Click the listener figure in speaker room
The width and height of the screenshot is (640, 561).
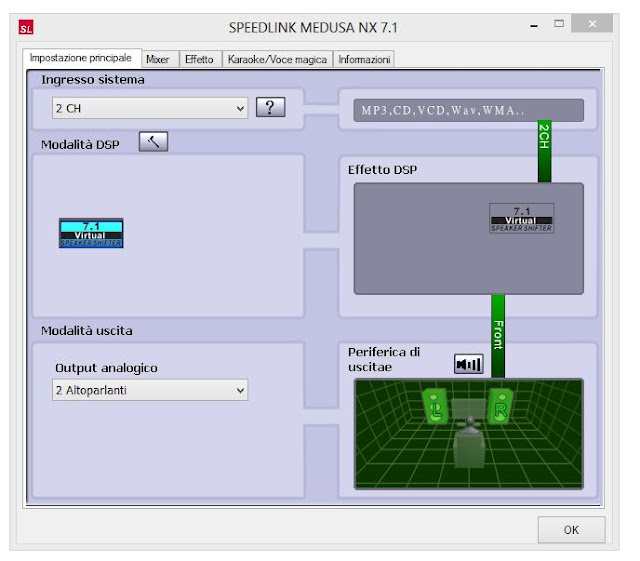[469, 443]
